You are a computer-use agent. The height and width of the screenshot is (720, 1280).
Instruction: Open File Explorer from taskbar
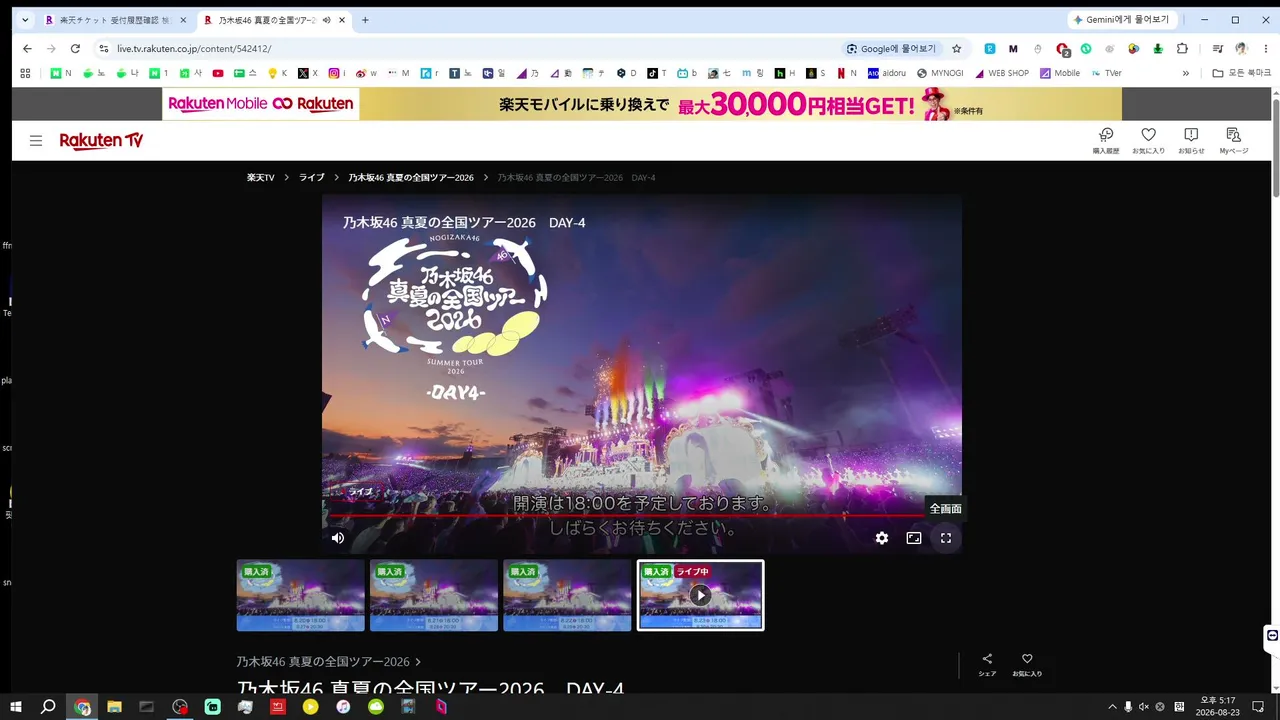114,707
